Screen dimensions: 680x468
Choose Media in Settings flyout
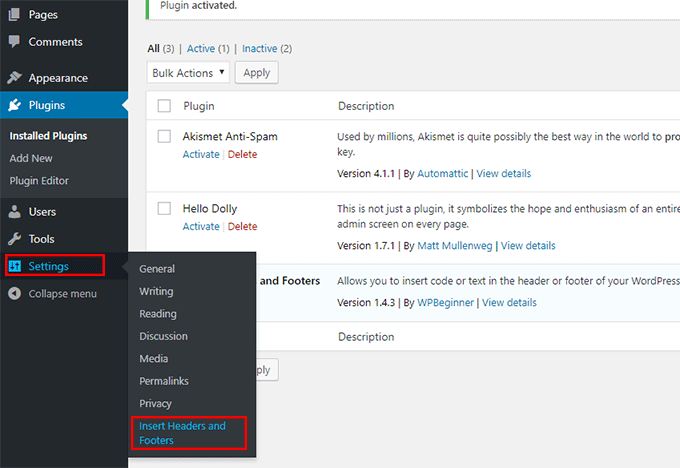154,359
